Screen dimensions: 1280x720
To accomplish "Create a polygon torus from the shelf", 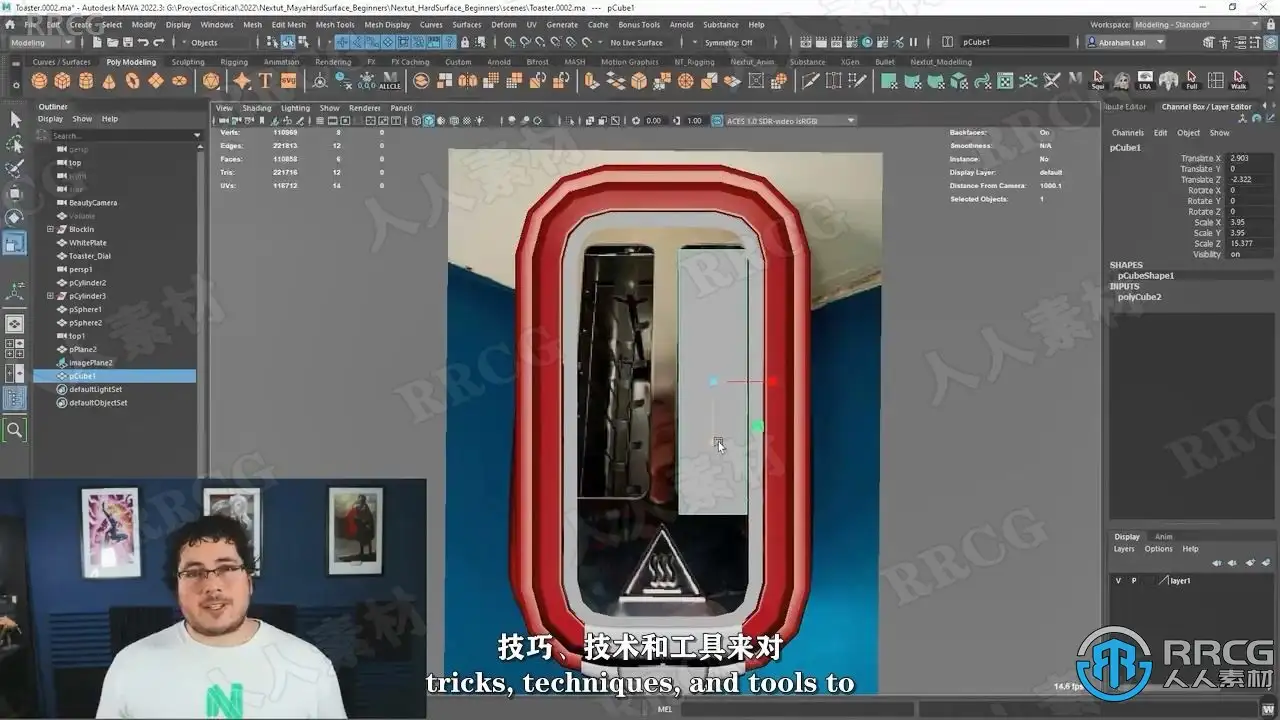I will [x=133, y=81].
